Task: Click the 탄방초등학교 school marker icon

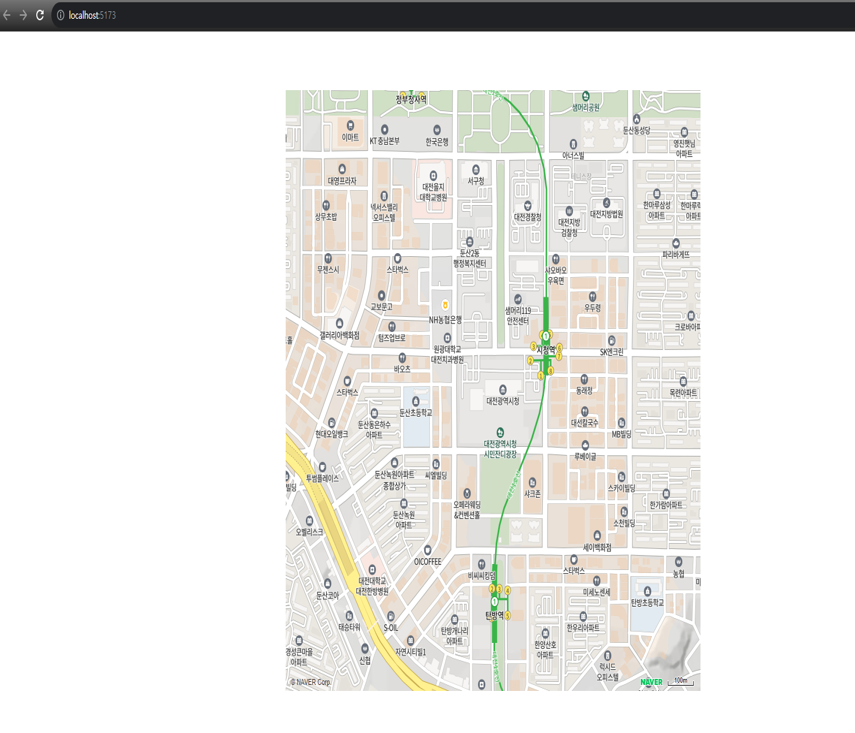Action: coord(647,591)
